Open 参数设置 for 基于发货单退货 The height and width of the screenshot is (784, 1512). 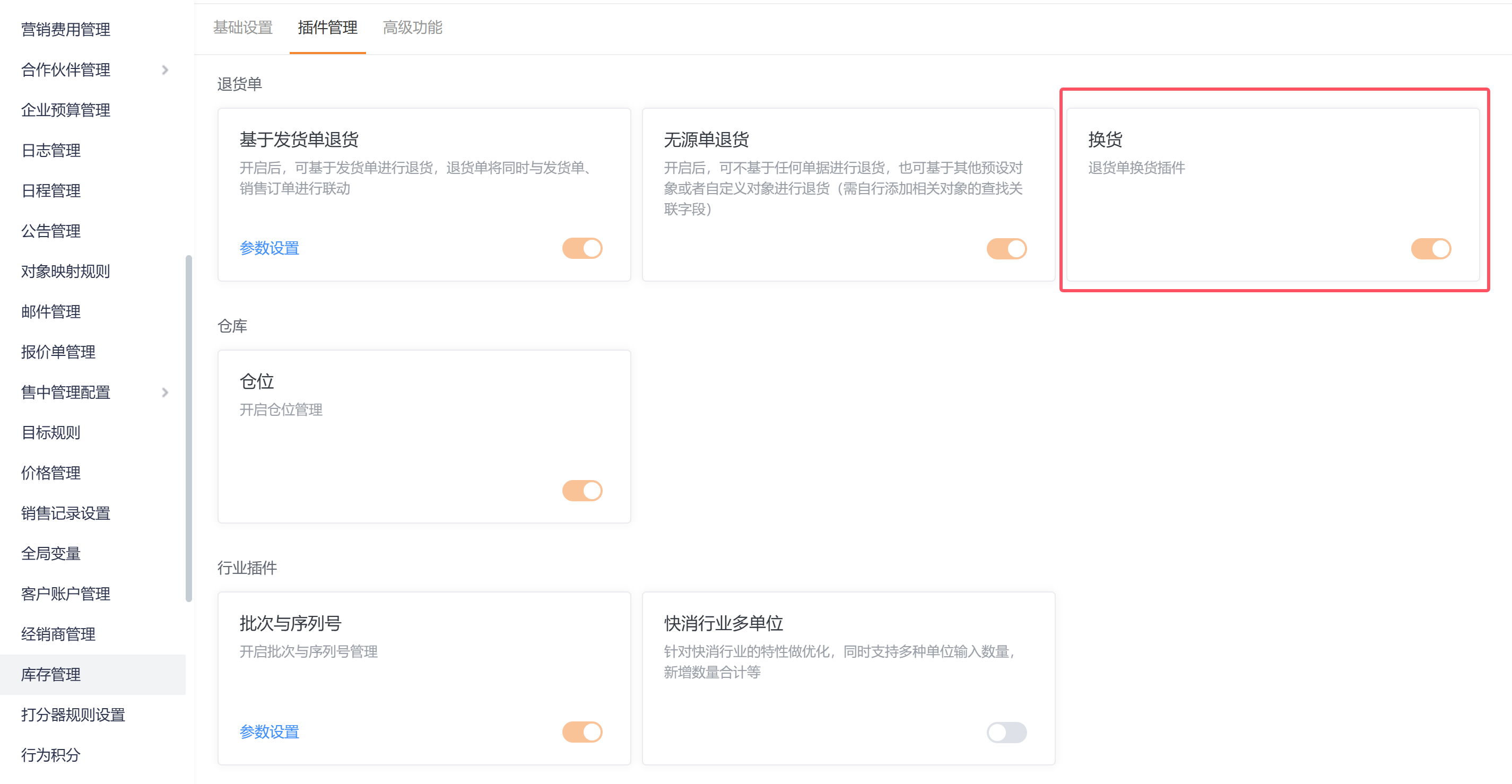(269, 248)
